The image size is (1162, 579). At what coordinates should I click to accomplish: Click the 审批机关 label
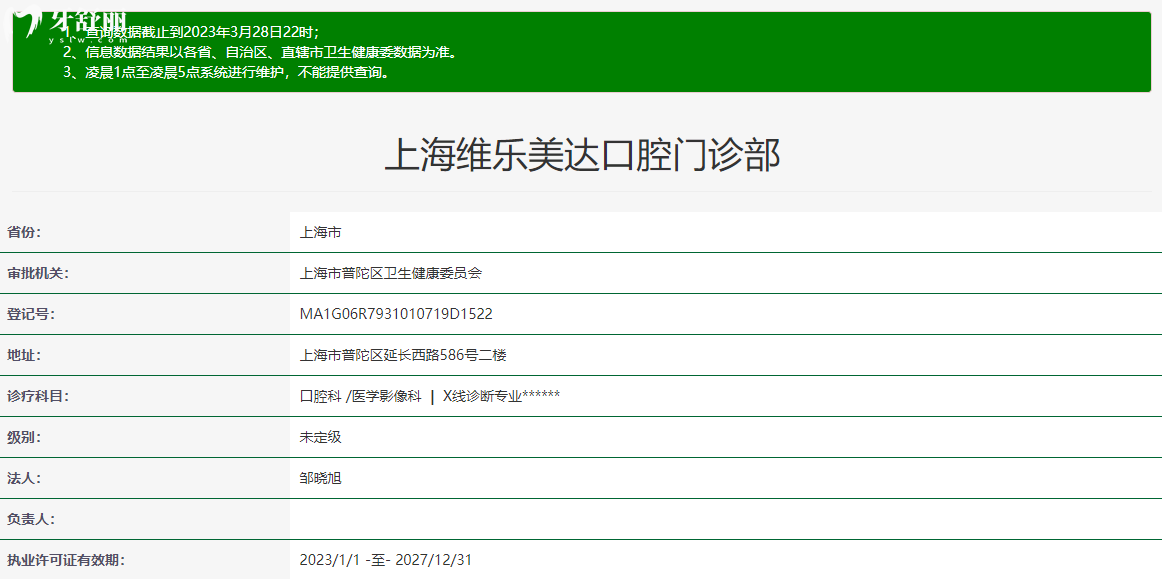pyautogui.click(x=38, y=274)
